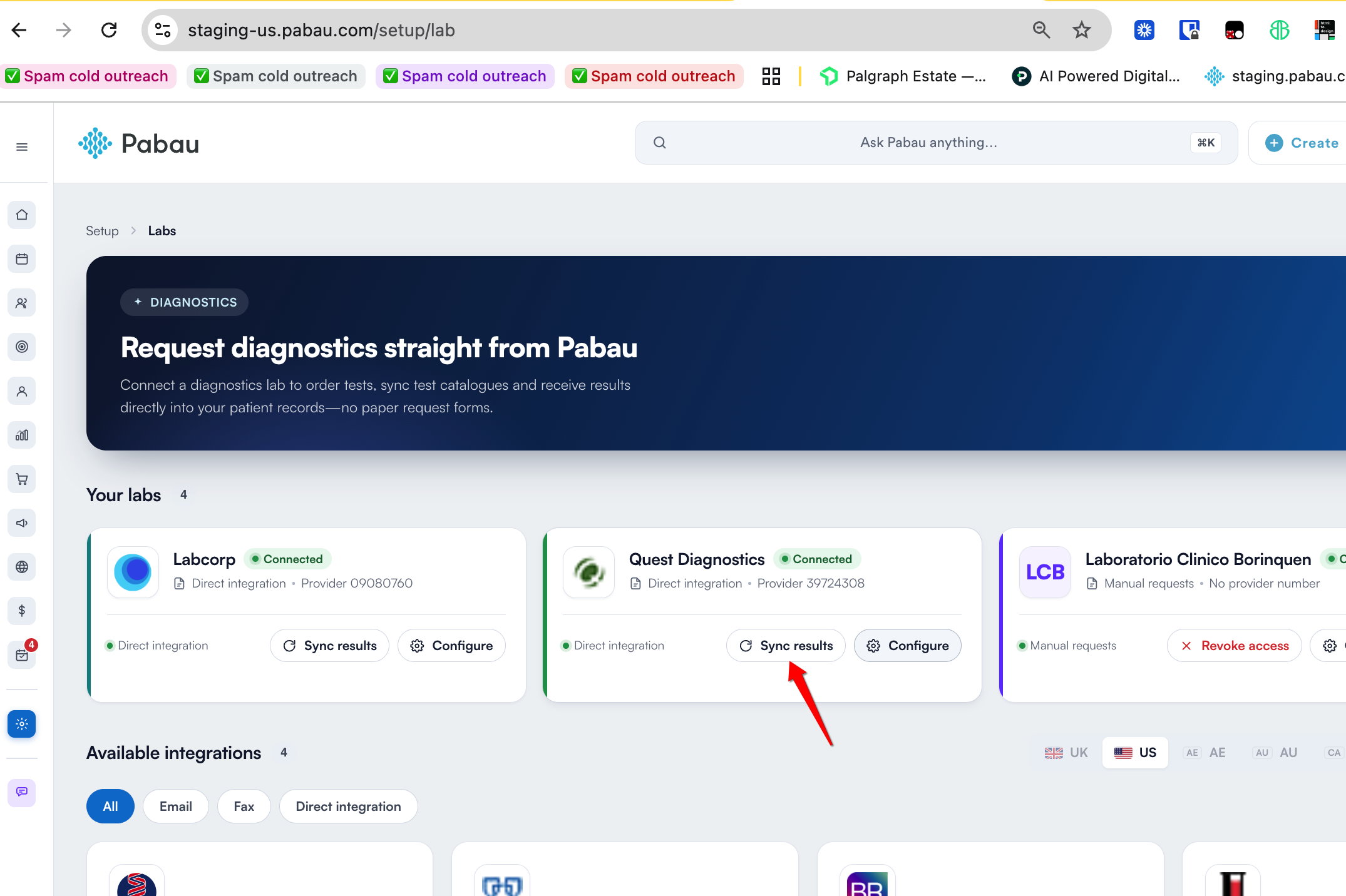Click the Available integrations heading
Screen dimensions: 1346x896
point(174,753)
